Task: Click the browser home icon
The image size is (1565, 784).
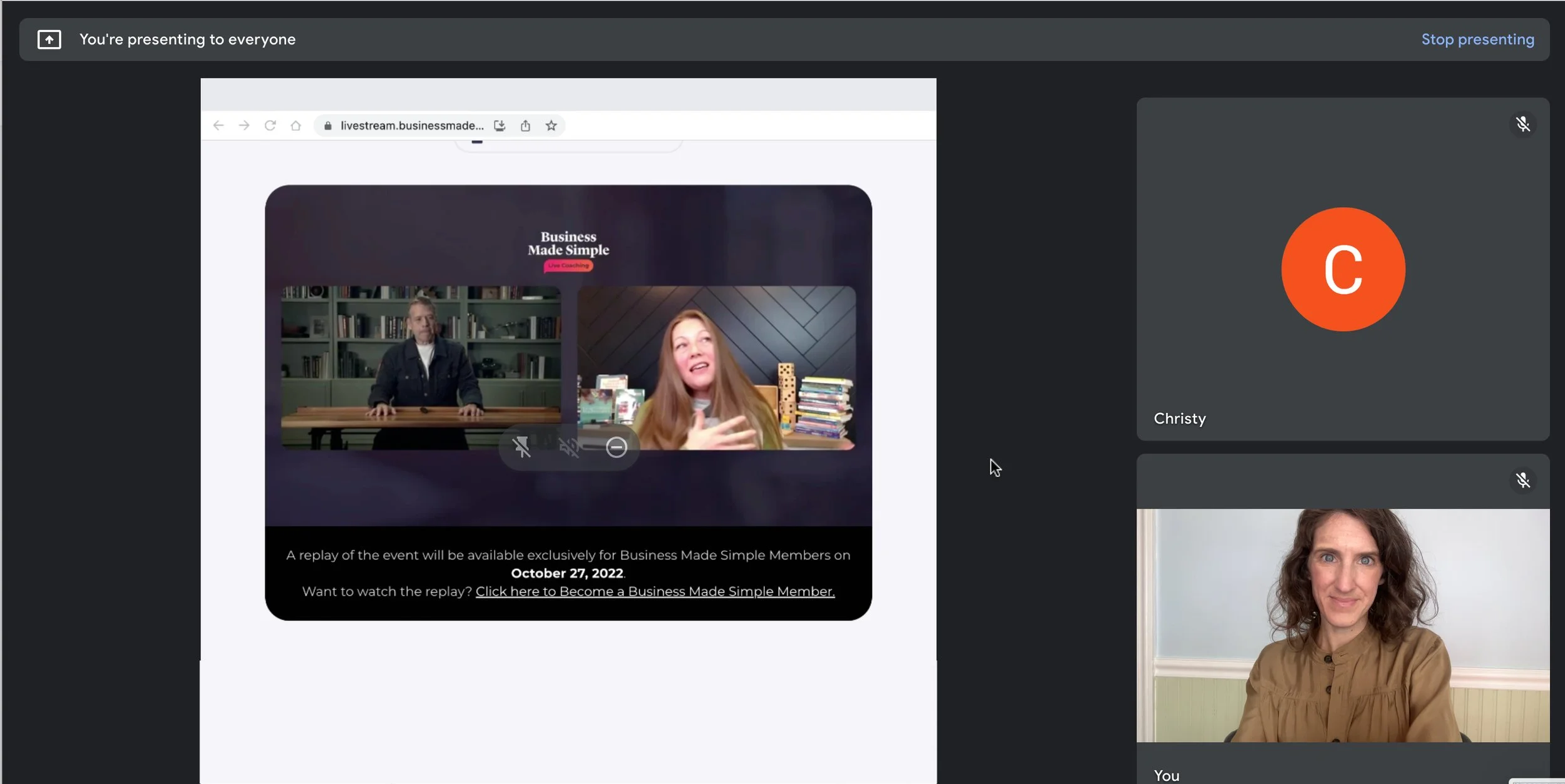Action: [295, 126]
